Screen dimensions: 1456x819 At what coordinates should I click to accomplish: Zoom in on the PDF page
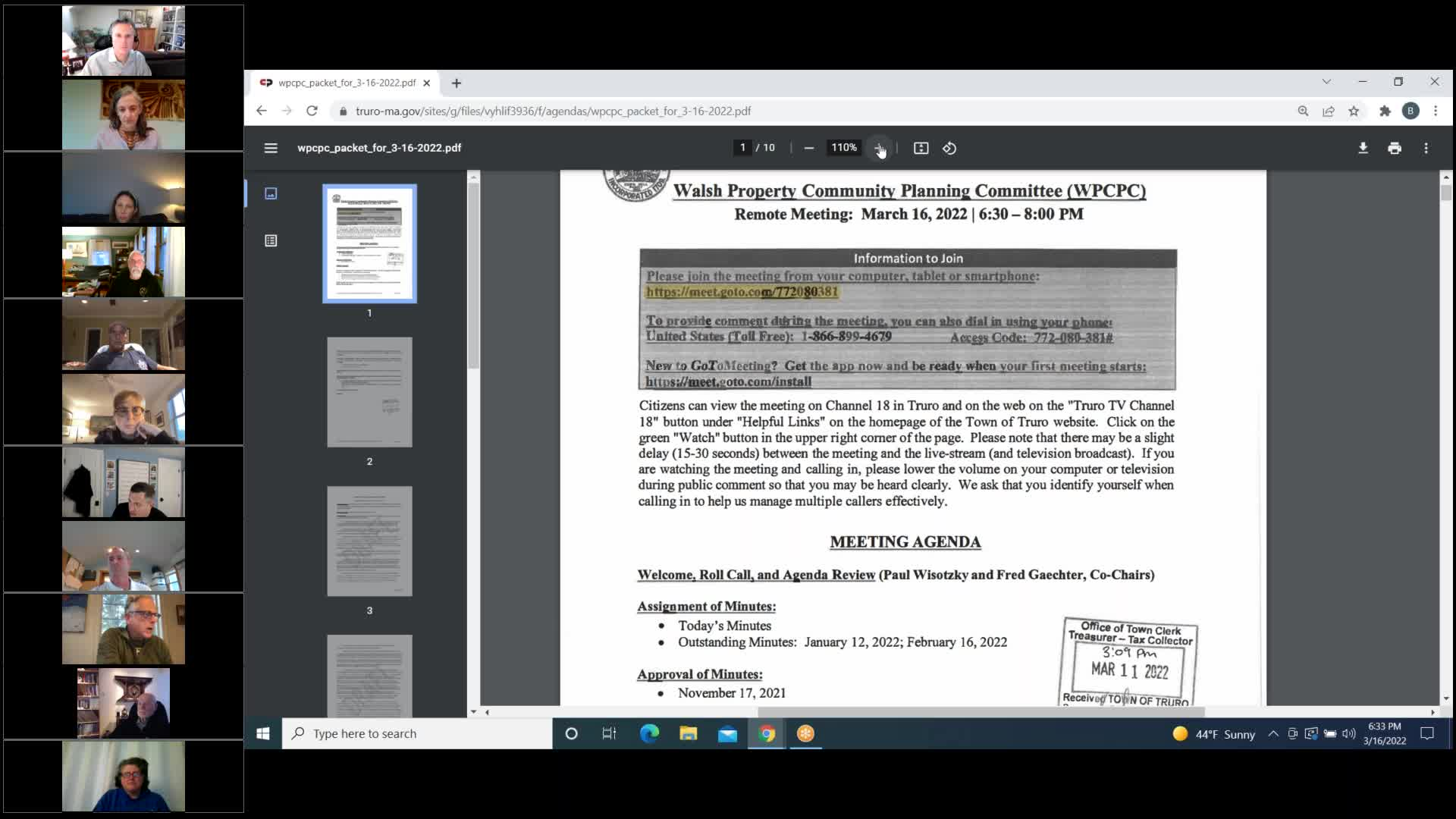(x=880, y=148)
